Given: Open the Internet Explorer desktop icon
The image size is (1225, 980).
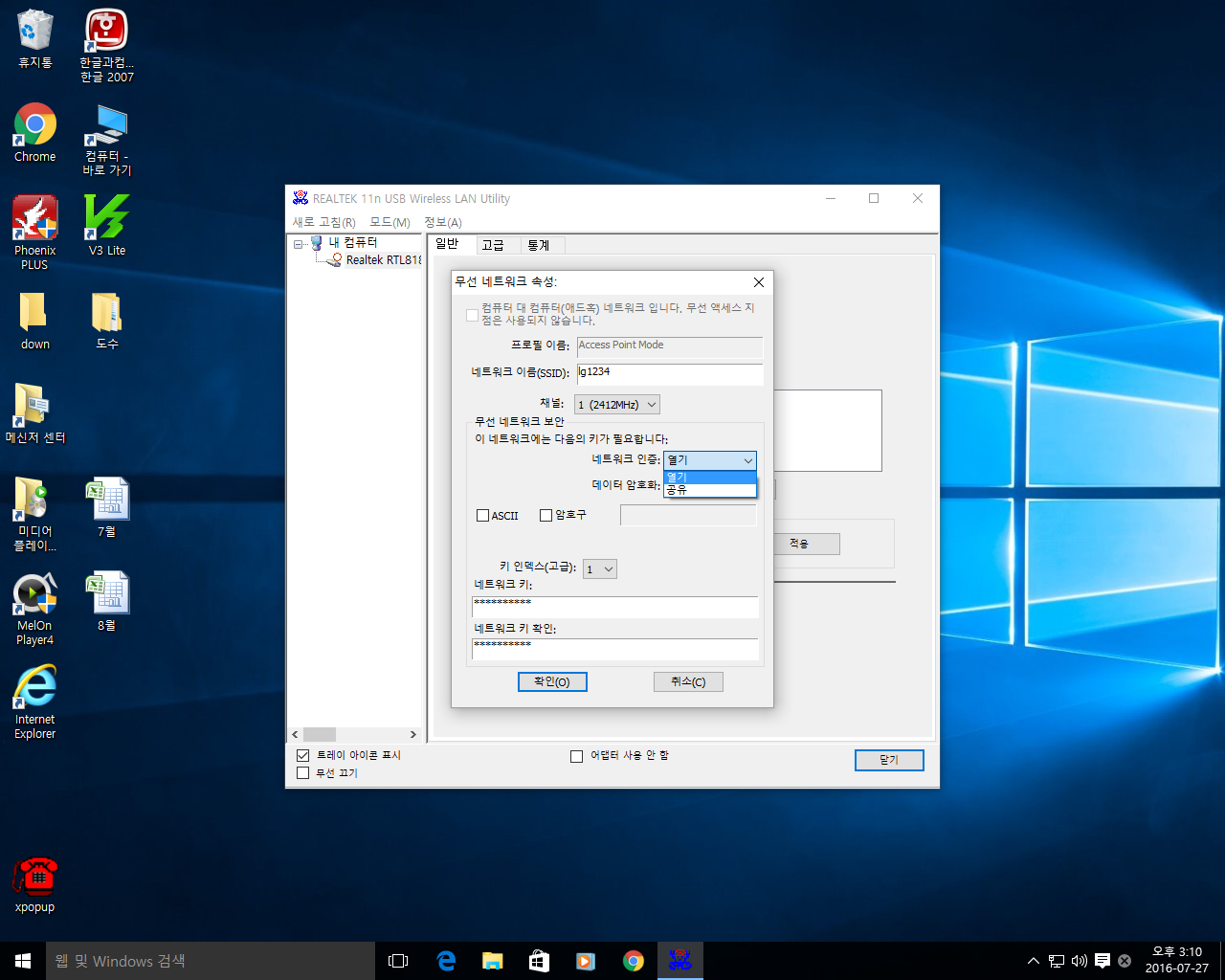Looking at the screenshot, I should pos(35,702).
